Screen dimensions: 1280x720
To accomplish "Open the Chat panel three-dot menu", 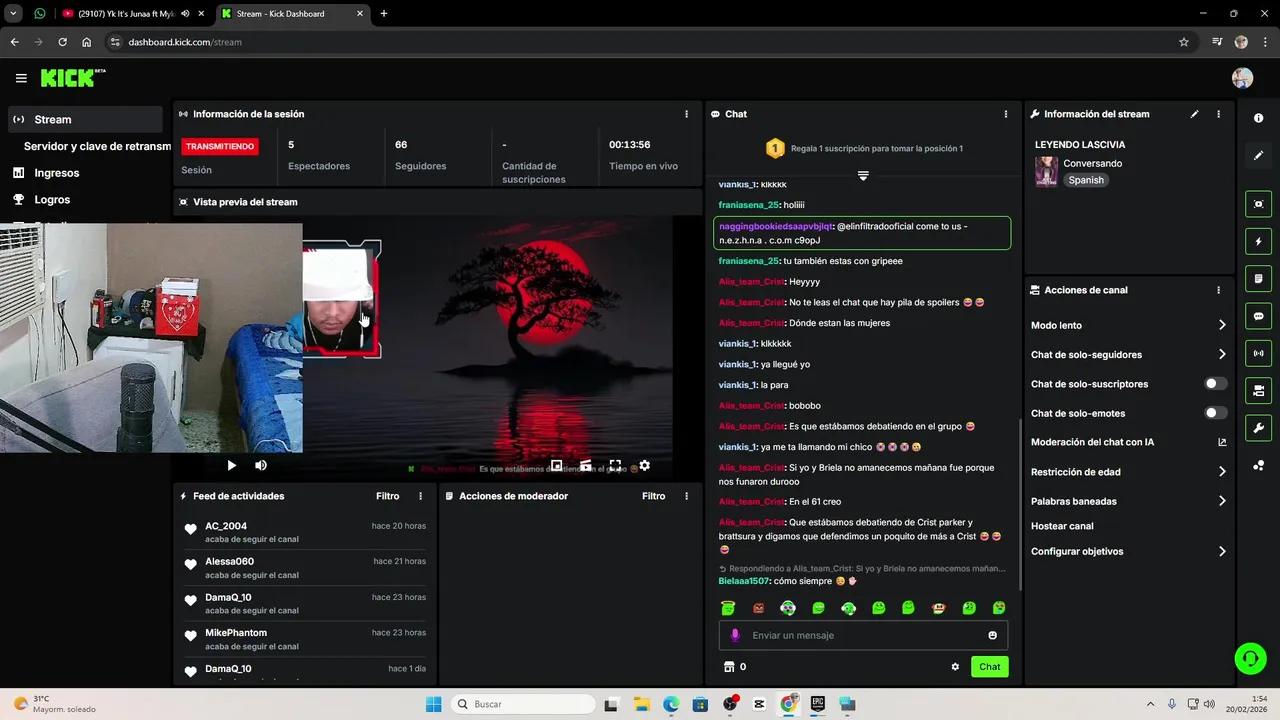I will coord(1006,114).
